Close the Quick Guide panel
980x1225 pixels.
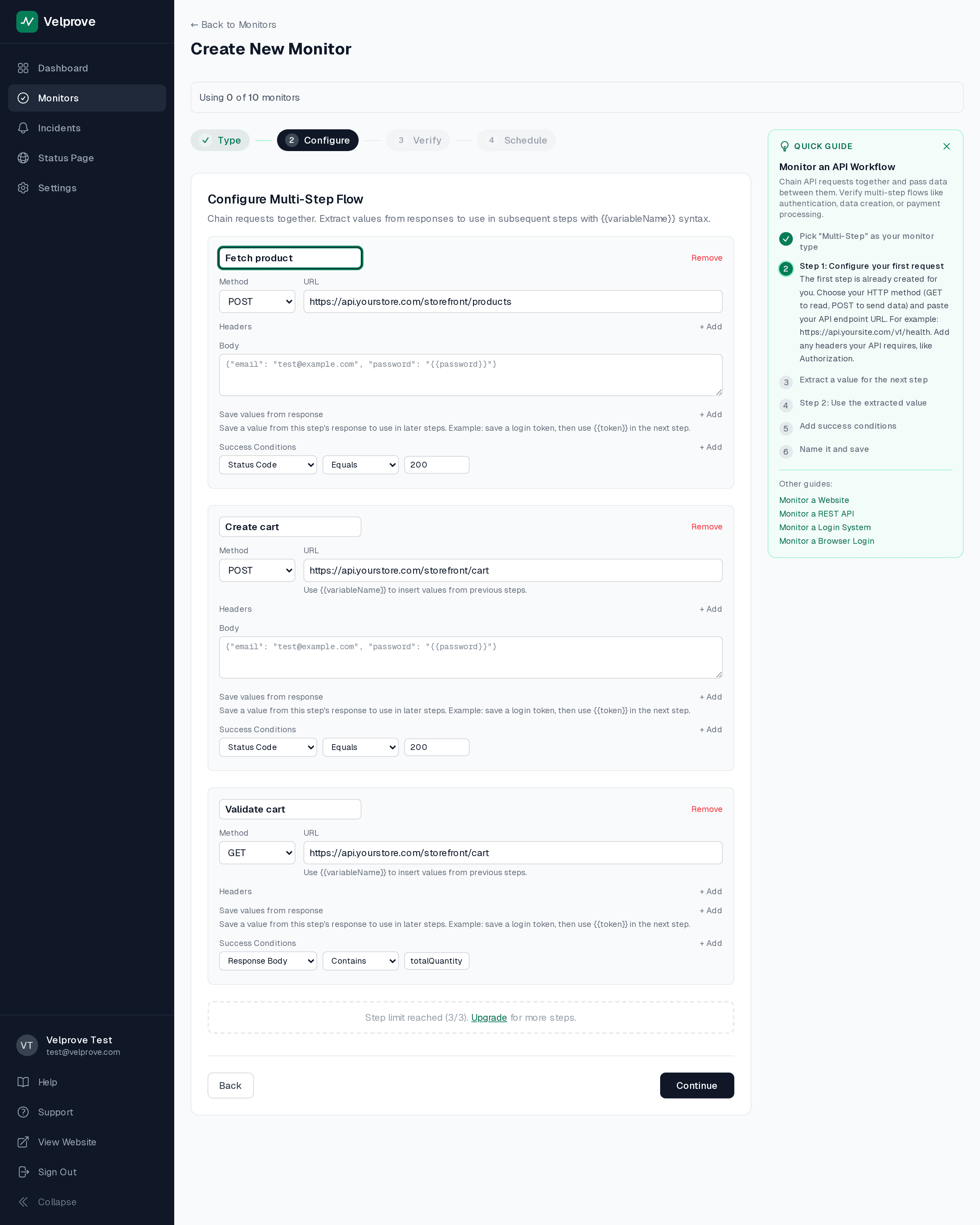tap(946, 146)
